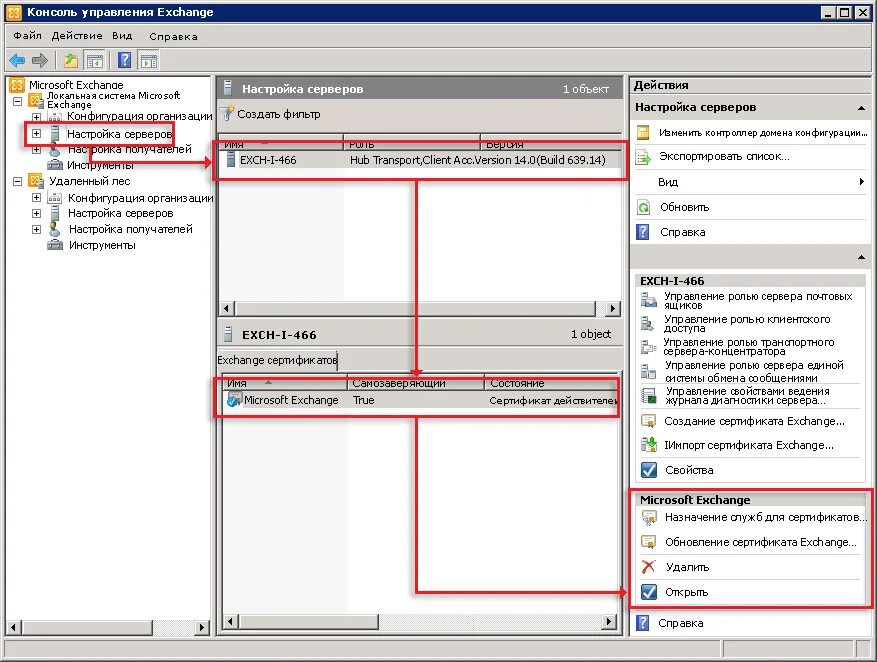Click the Forward arrow toolbar icon
This screenshot has height=662, width=877.
pos(40,60)
